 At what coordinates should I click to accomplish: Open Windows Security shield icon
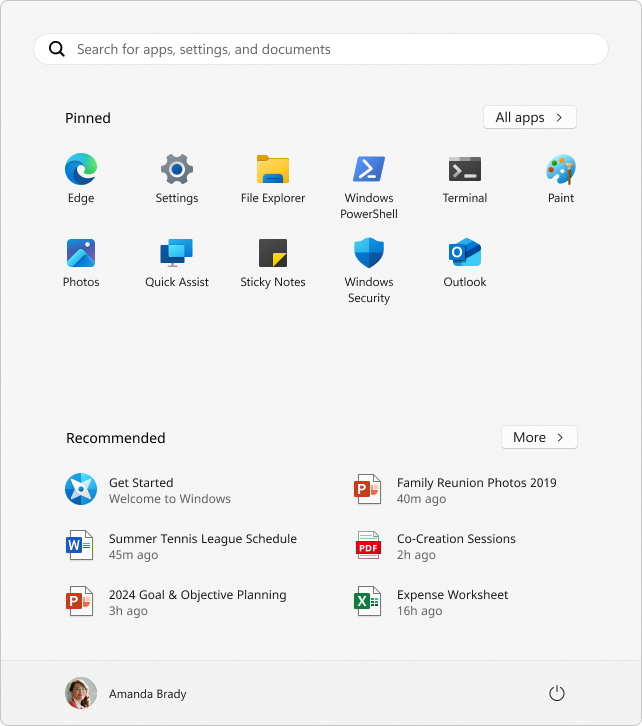[x=369, y=253]
